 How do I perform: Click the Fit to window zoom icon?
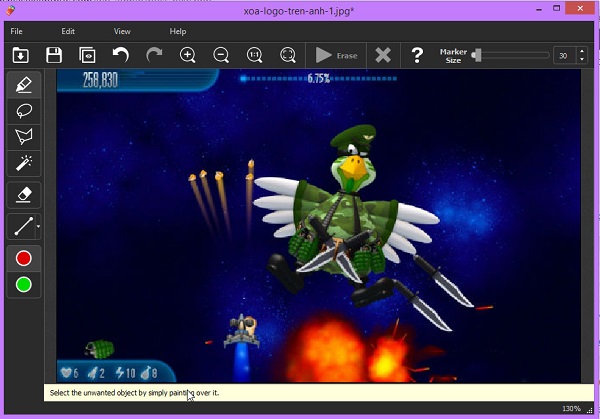tap(288, 55)
